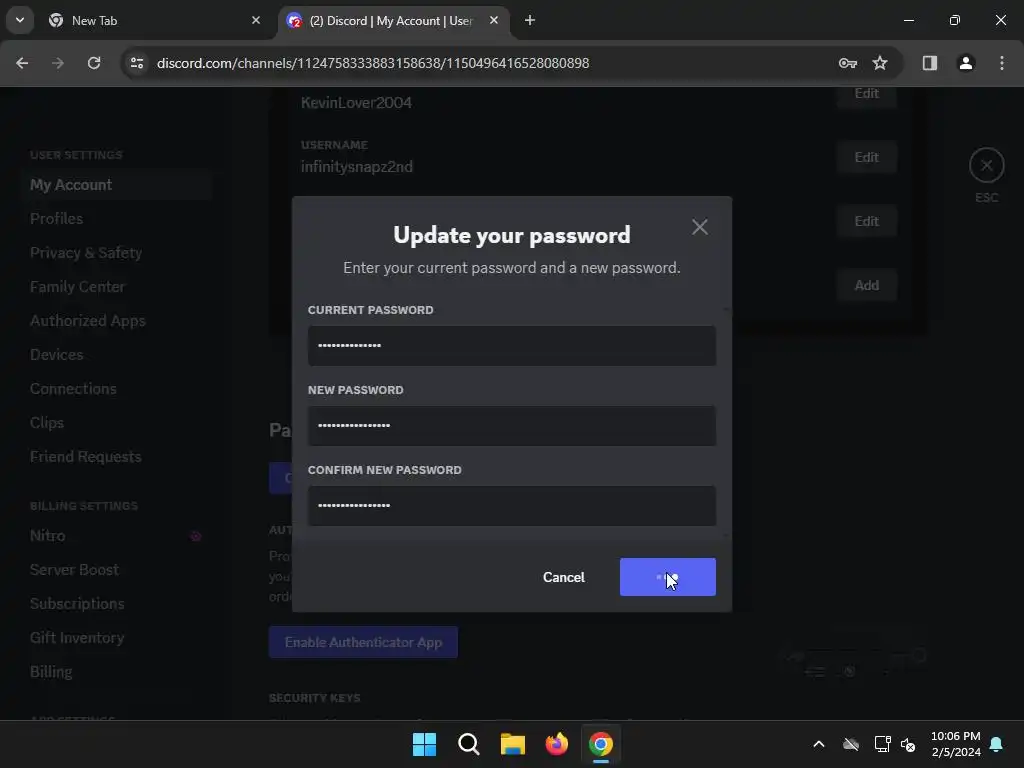1024x768 pixels.
Task: Open Firefox from the taskbar
Action: tap(556, 744)
